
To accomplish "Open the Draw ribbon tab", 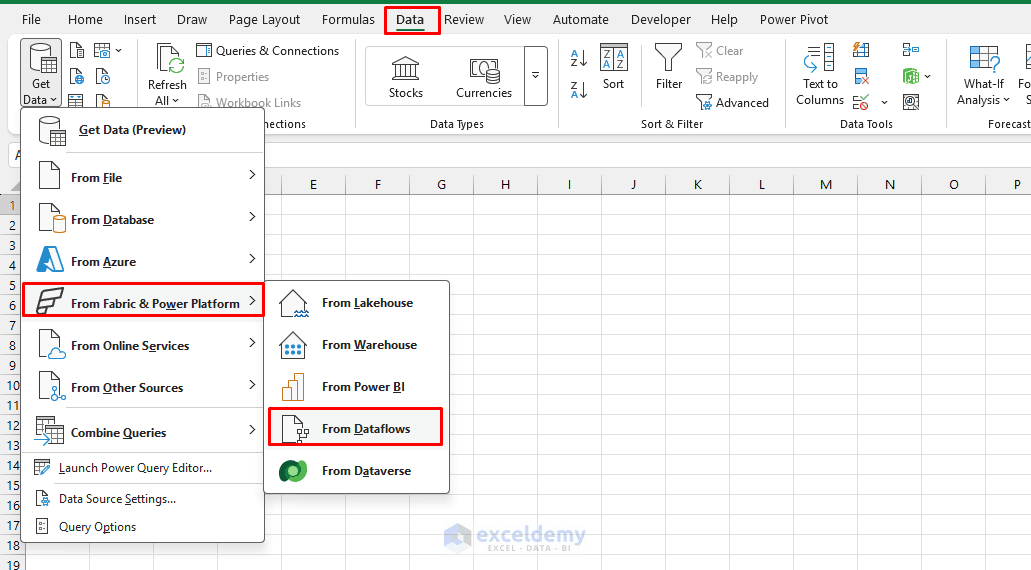I will (x=192, y=20).
